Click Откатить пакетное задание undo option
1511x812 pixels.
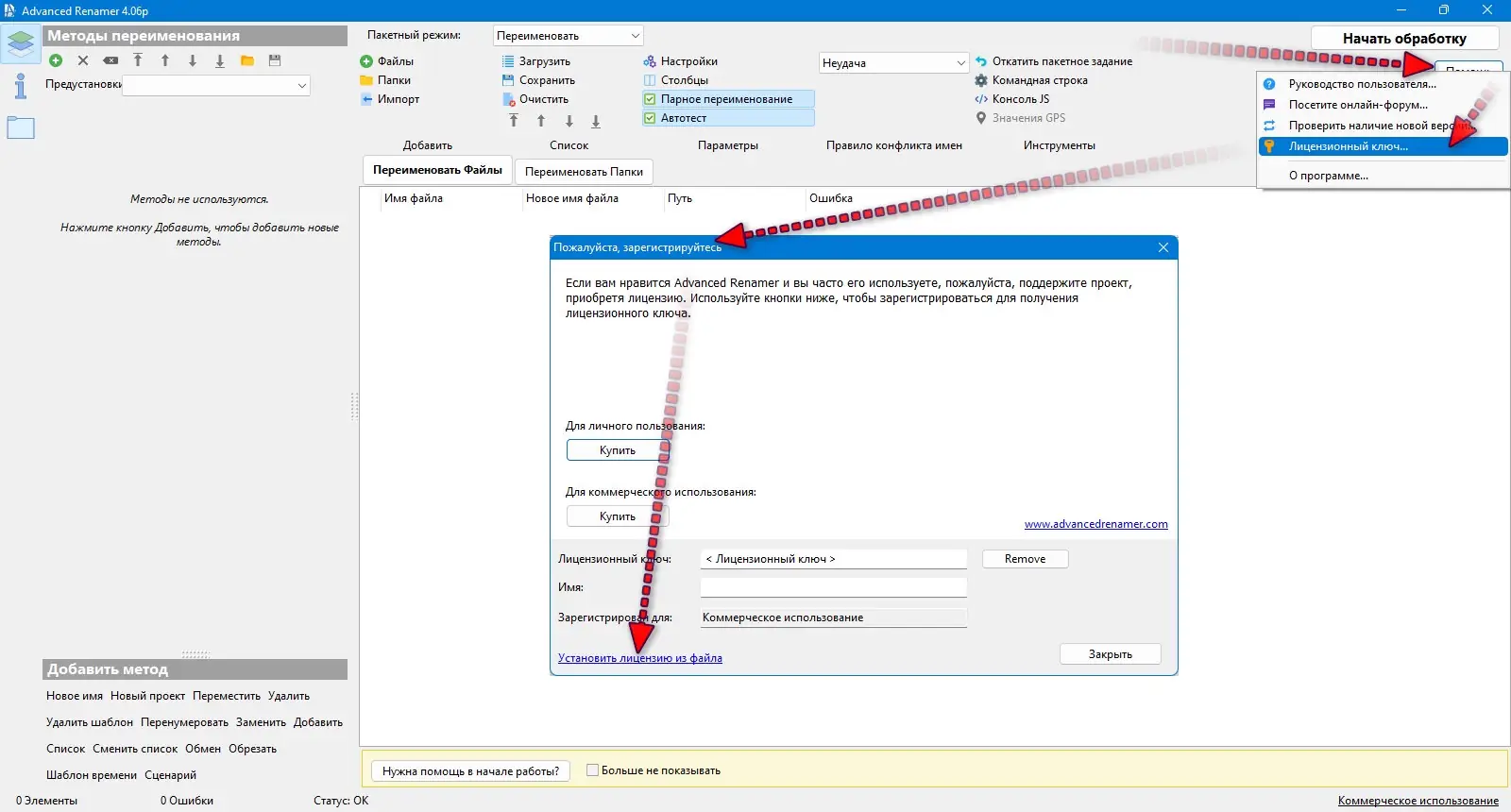point(1054,61)
